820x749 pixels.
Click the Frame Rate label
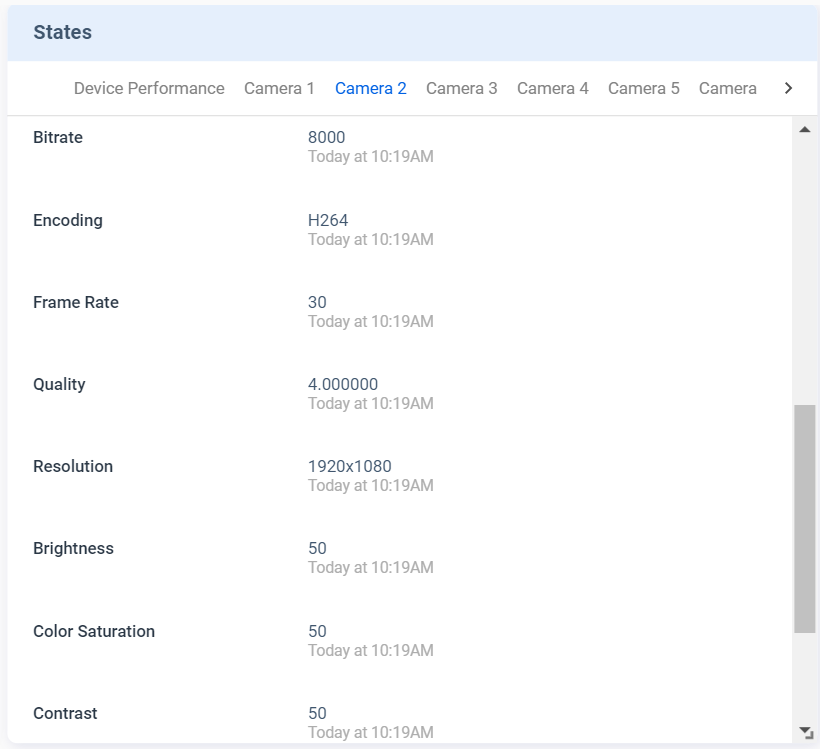point(76,302)
